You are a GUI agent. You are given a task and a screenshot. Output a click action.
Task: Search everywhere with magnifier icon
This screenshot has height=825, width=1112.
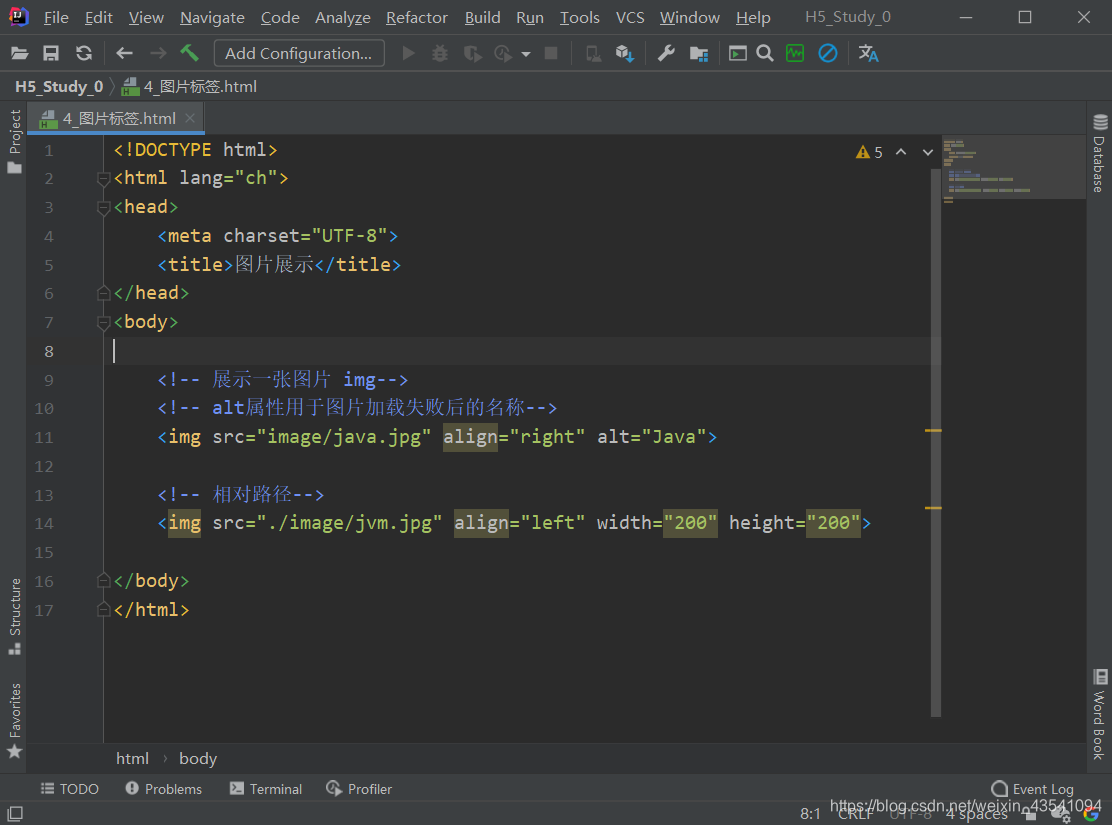(x=764, y=53)
